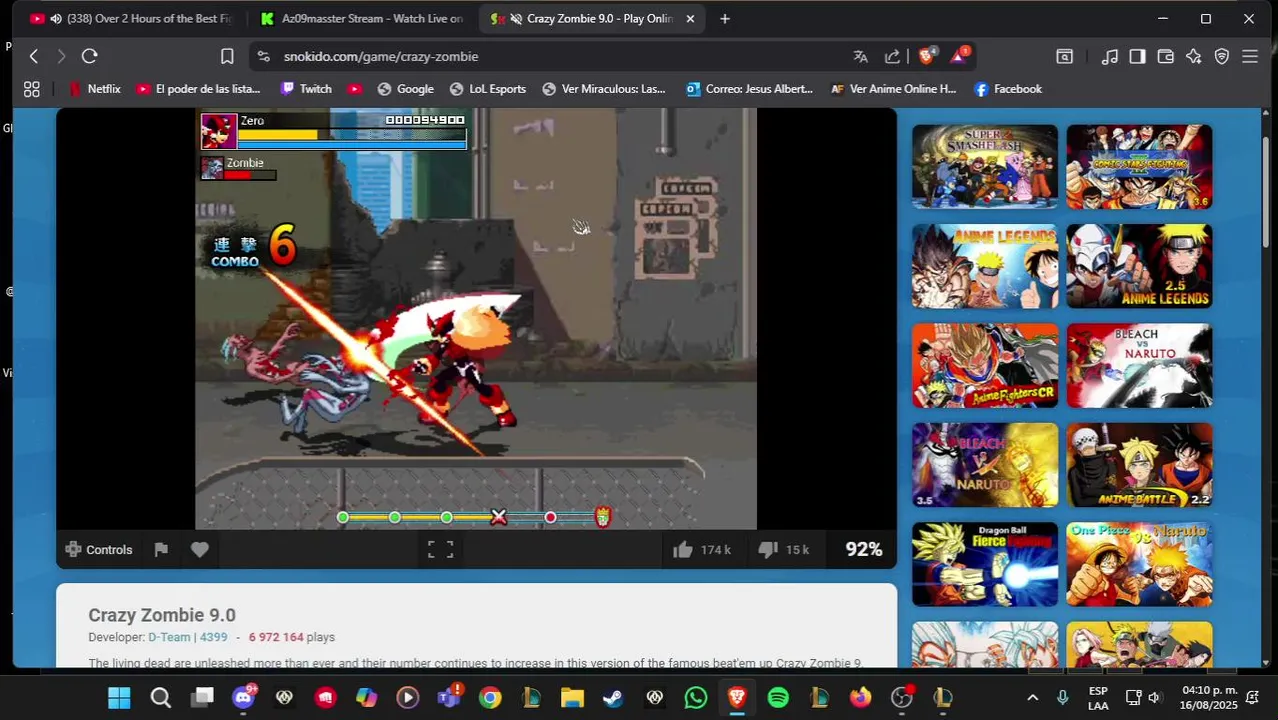This screenshot has height=720, width=1278.
Task: Click the 4399 developer link
Action: click(213, 637)
